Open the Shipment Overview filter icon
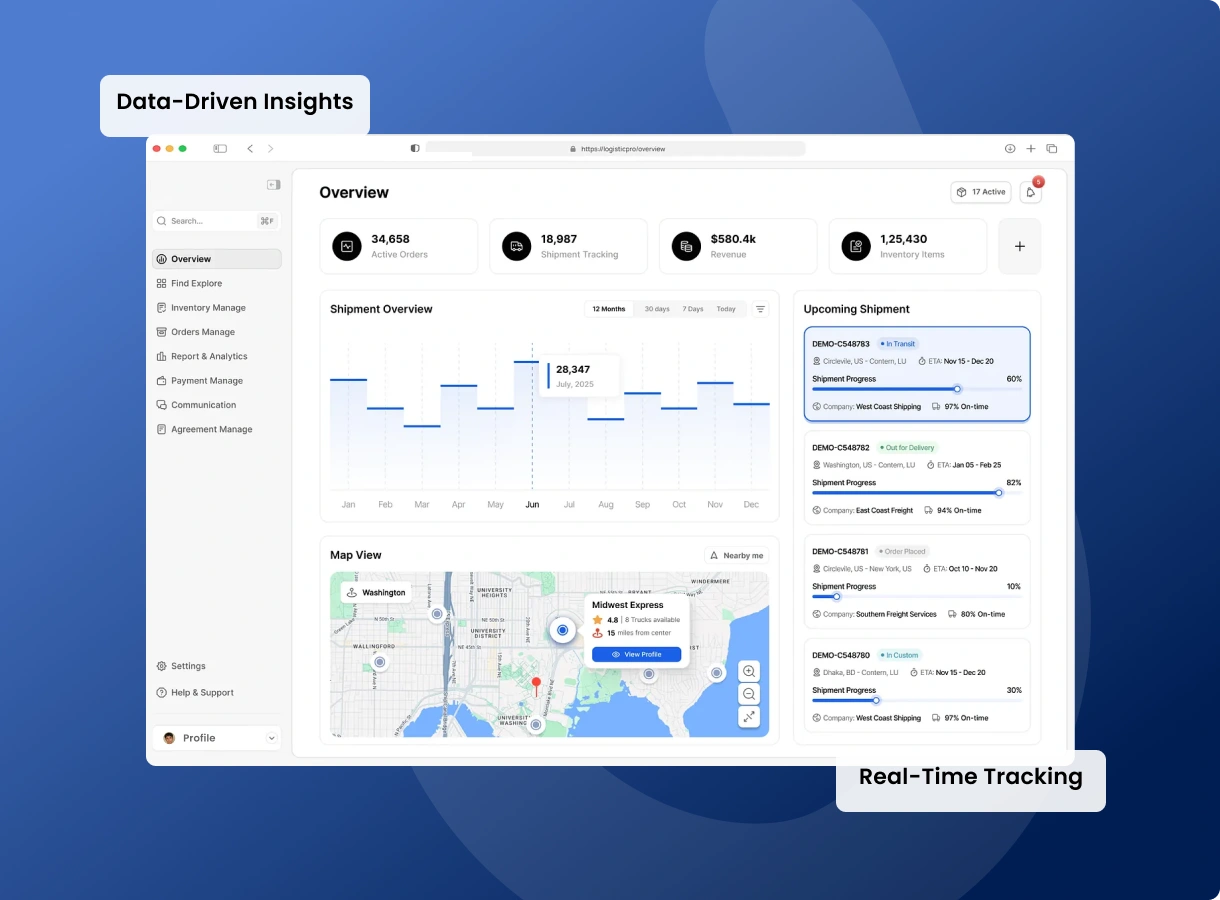Image resolution: width=1220 pixels, height=900 pixels. click(761, 309)
